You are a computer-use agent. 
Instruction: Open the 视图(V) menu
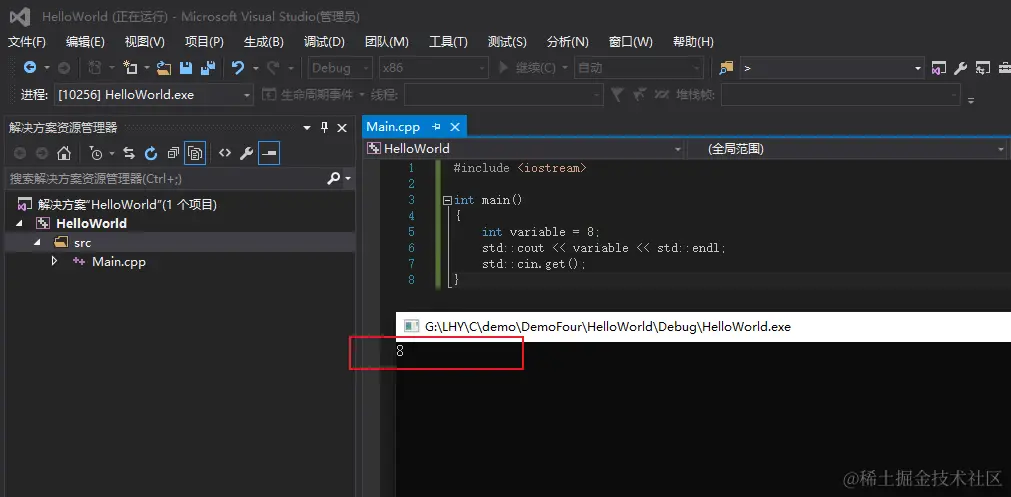pos(144,42)
